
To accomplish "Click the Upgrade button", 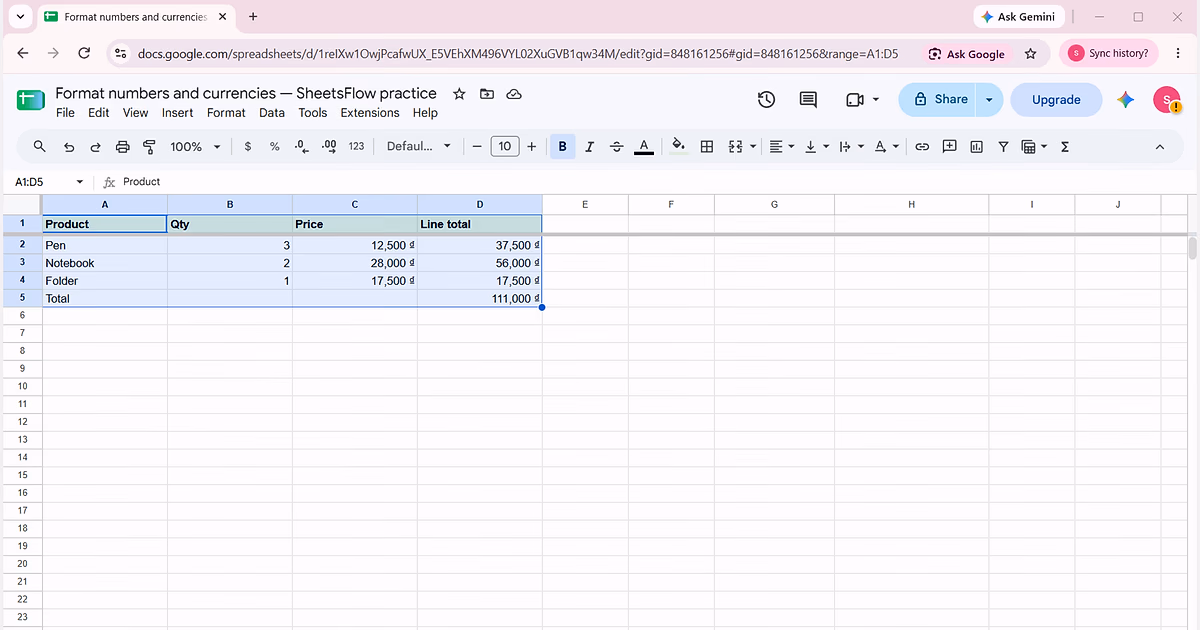I will pos(1056,99).
